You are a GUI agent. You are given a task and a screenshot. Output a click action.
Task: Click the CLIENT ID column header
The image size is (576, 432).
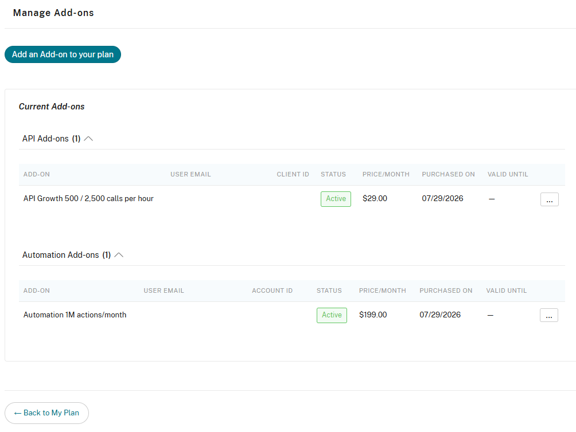point(293,174)
